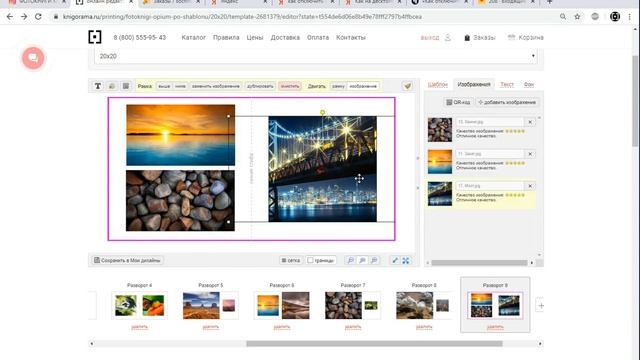Select the Разворот 8 thumbnail
Image resolution: width=640 pixels, height=360 pixels.
tap(424, 305)
